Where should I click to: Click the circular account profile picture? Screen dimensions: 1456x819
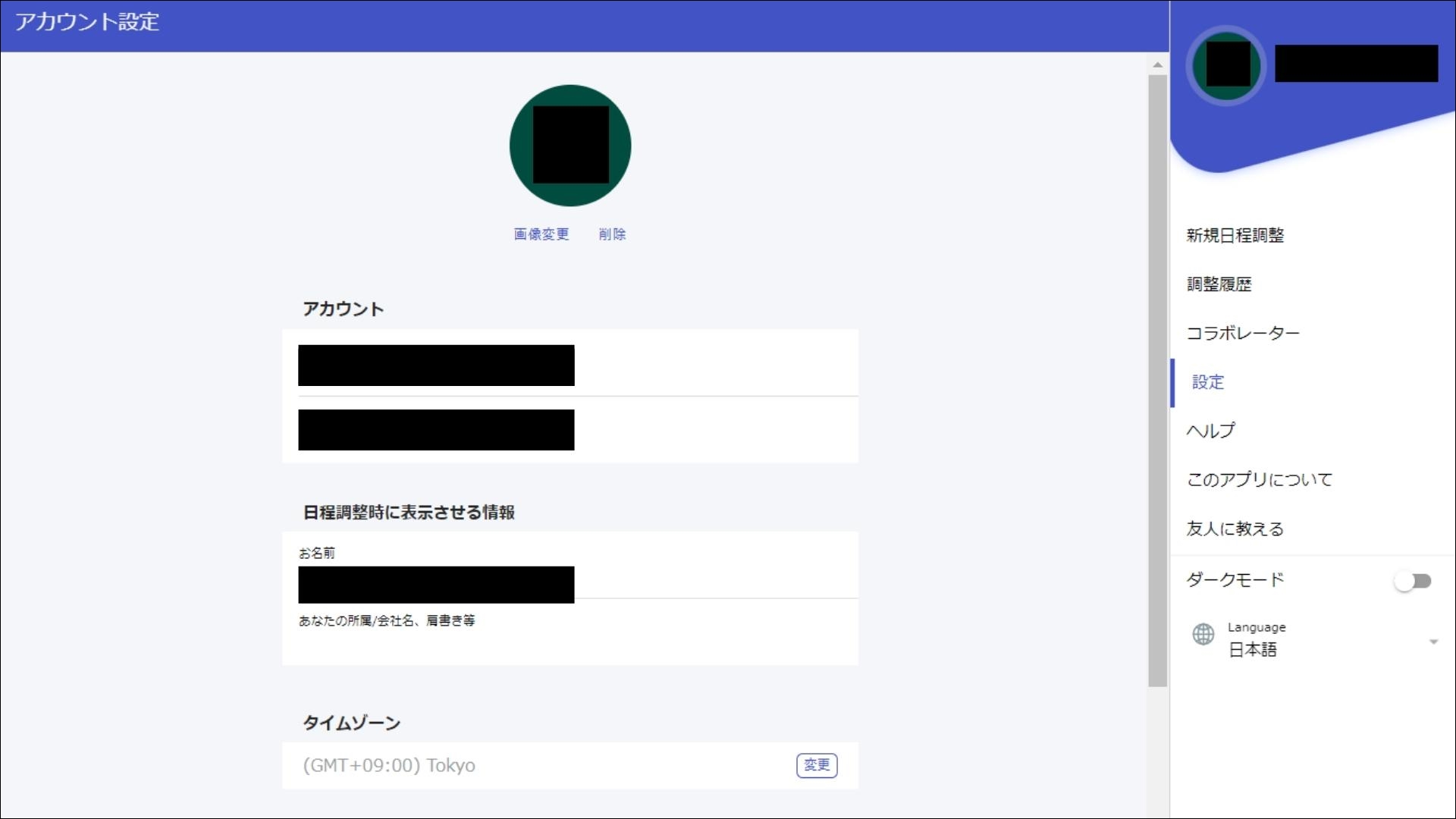point(570,146)
